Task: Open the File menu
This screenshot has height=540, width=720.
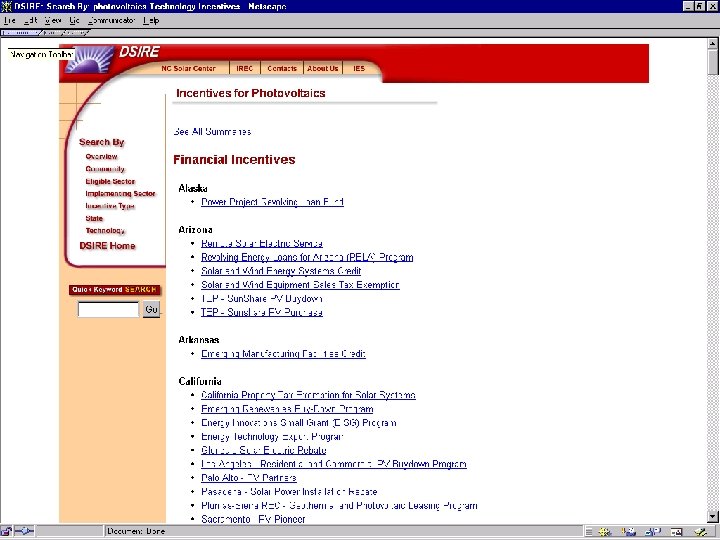Action: click(x=9, y=20)
